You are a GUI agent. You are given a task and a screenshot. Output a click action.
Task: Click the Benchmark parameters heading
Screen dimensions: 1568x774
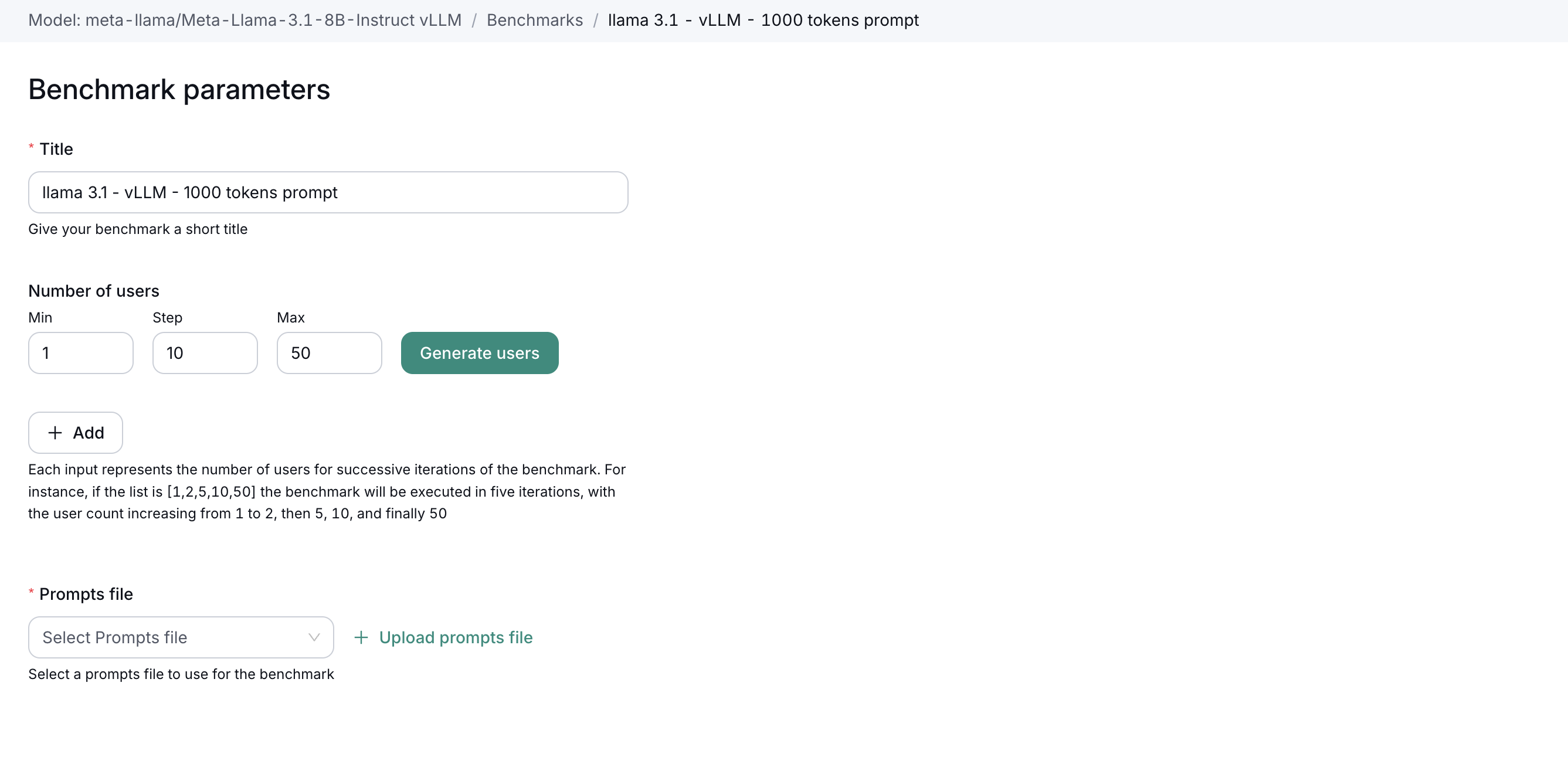point(179,90)
